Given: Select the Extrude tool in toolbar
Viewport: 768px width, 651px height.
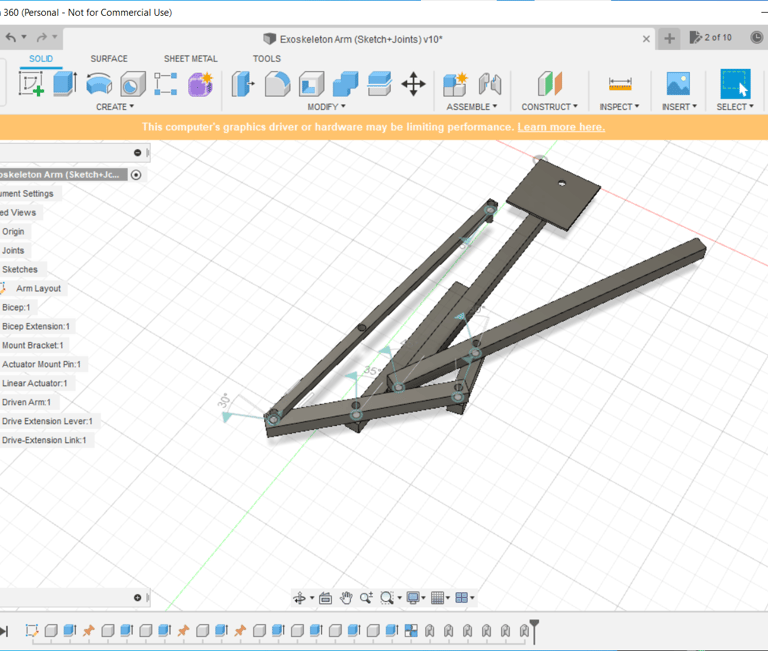Looking at the screenshot, I should pyautogui.click(x=65, y=84).
